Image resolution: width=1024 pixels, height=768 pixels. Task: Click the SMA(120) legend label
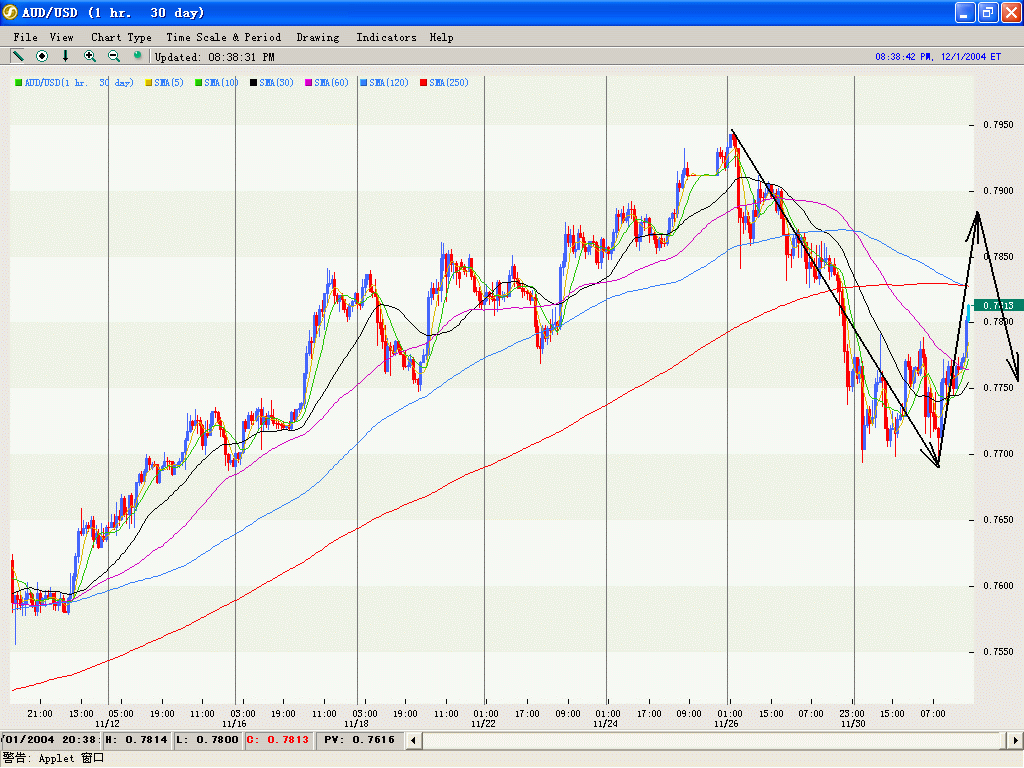pyautogui.click(x=389, y=83)
